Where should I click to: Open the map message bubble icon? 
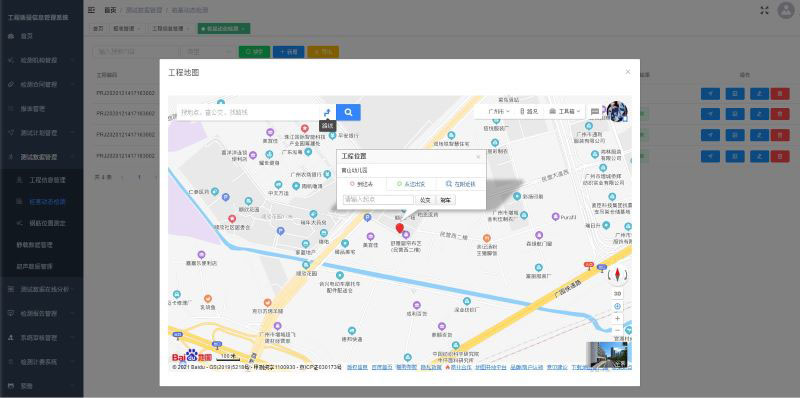pos(595,111)
